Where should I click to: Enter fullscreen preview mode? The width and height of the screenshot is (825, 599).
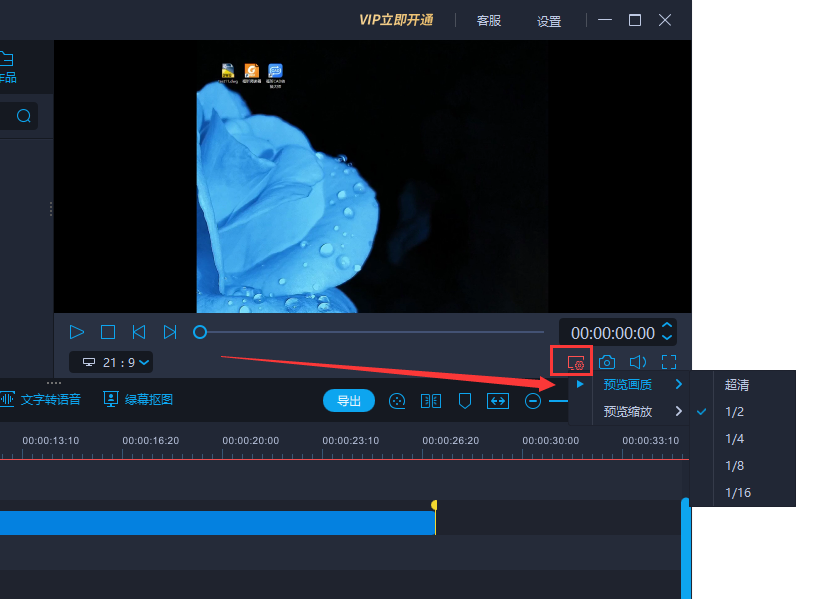668,361
